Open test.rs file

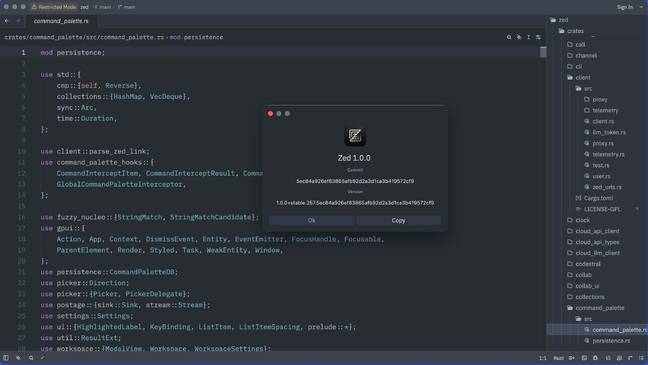coord(597,165)
